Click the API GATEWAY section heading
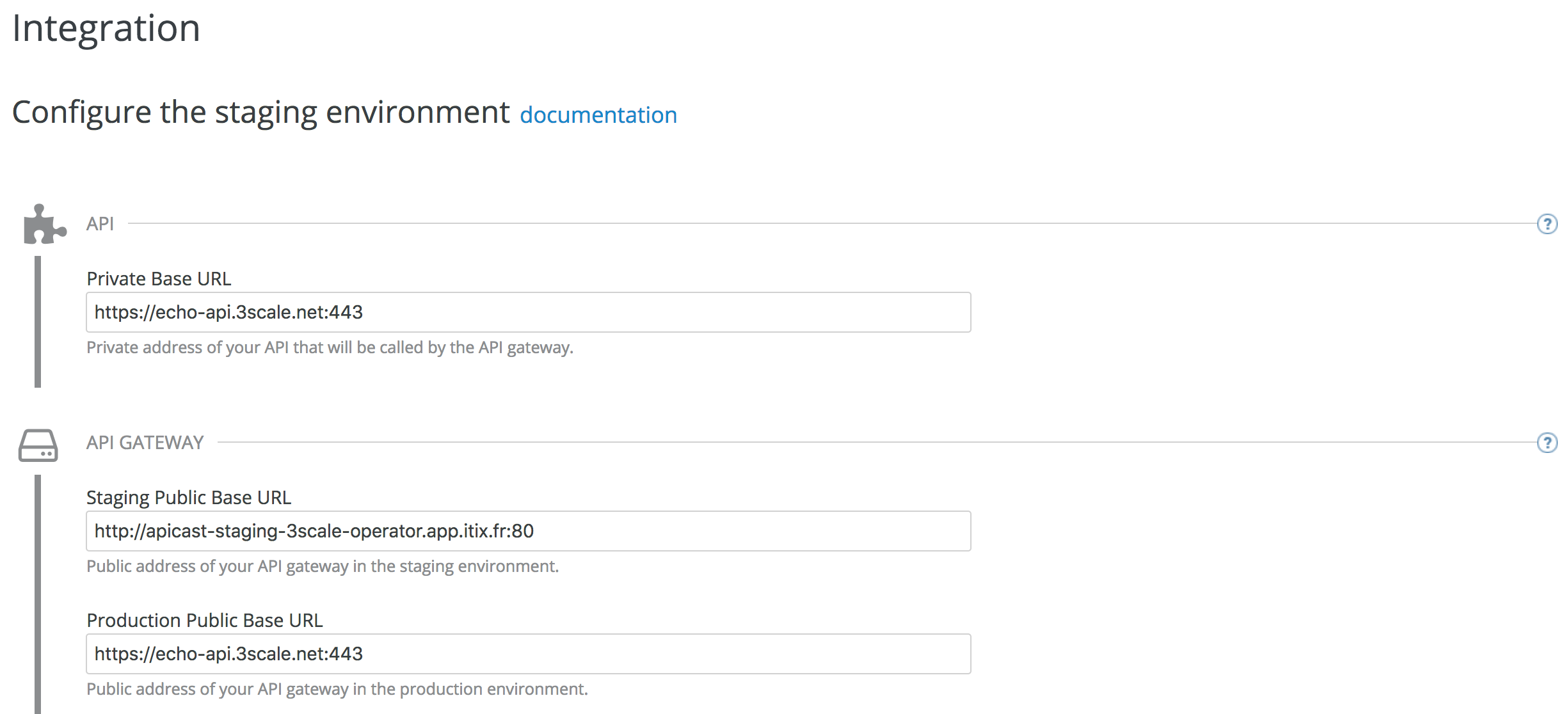The width and height of the screenshot is (1568, 714). (x=145, y=443)
